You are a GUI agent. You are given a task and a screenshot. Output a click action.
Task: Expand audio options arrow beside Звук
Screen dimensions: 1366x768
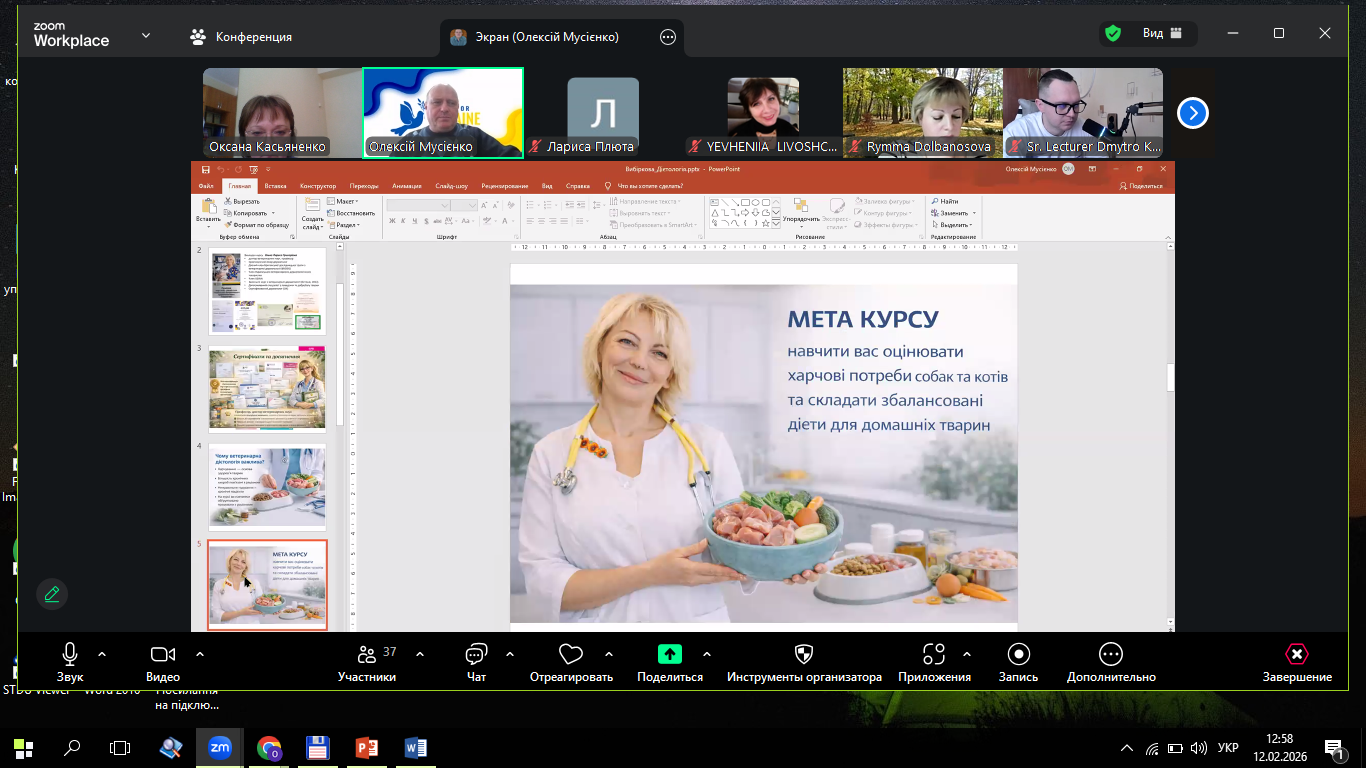coord(102,654)
